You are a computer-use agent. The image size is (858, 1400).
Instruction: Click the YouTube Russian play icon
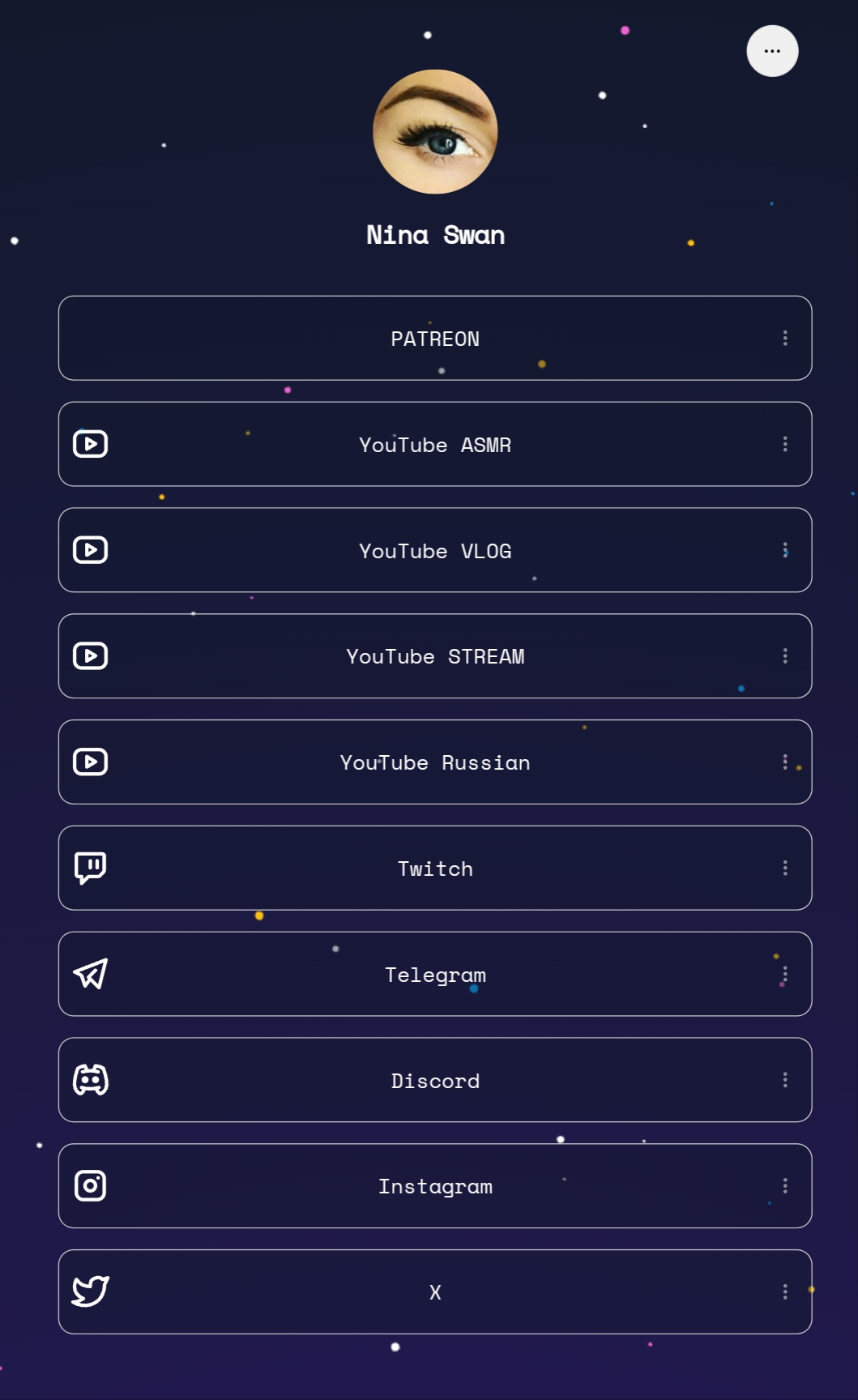pos(91,762)
